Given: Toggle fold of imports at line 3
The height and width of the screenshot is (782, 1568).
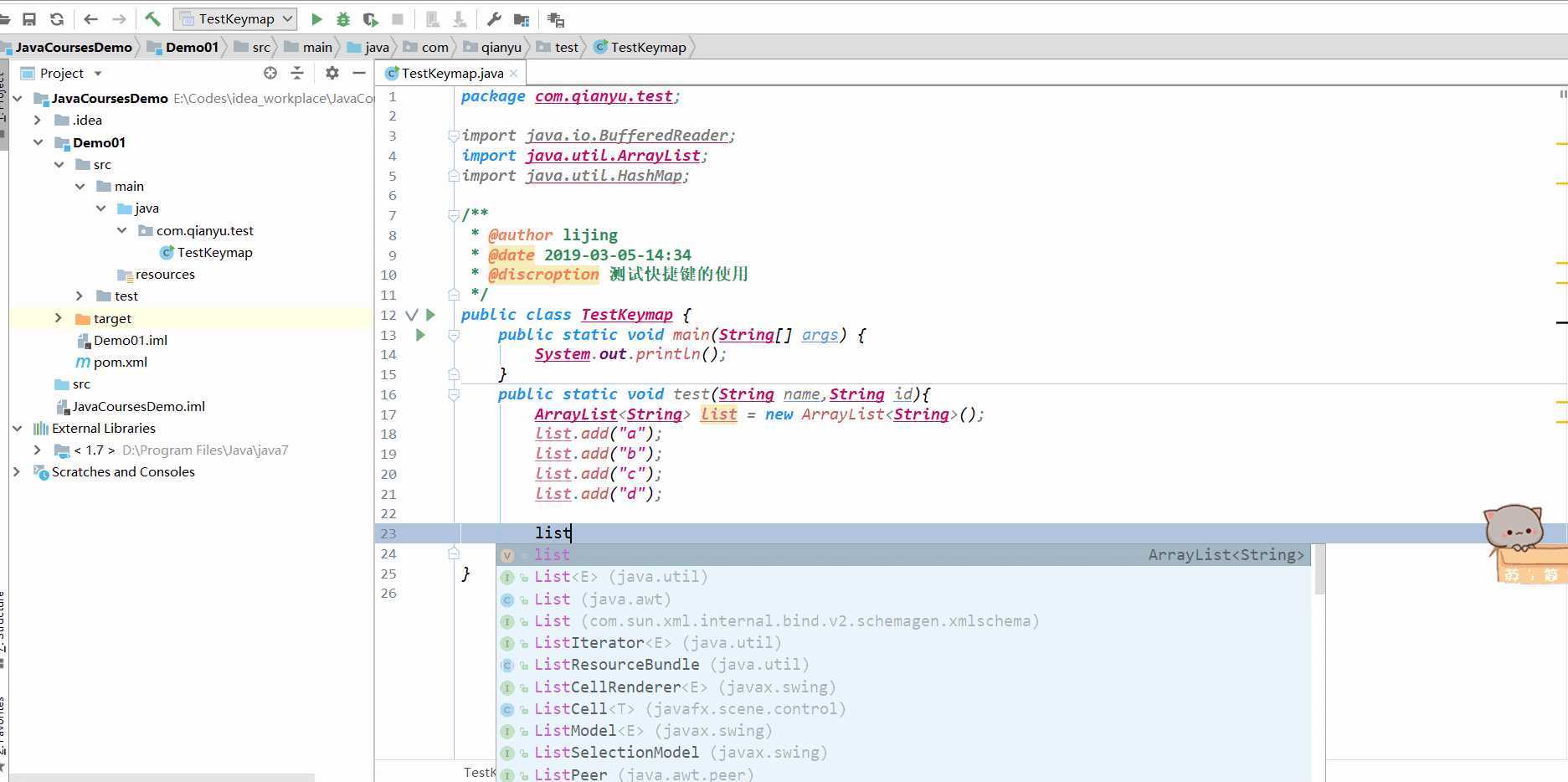Looking at the screenshot, I should coord(454,136).
